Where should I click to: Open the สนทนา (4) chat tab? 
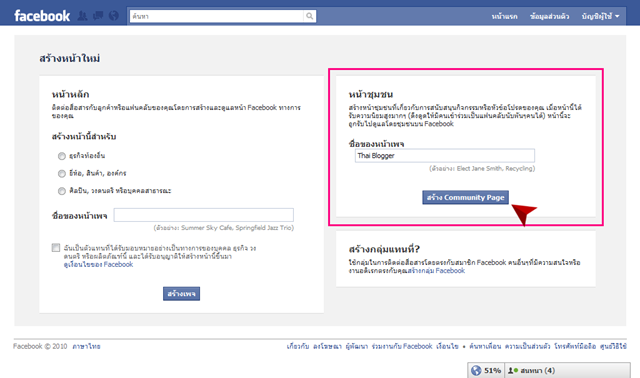pos(567,370)
